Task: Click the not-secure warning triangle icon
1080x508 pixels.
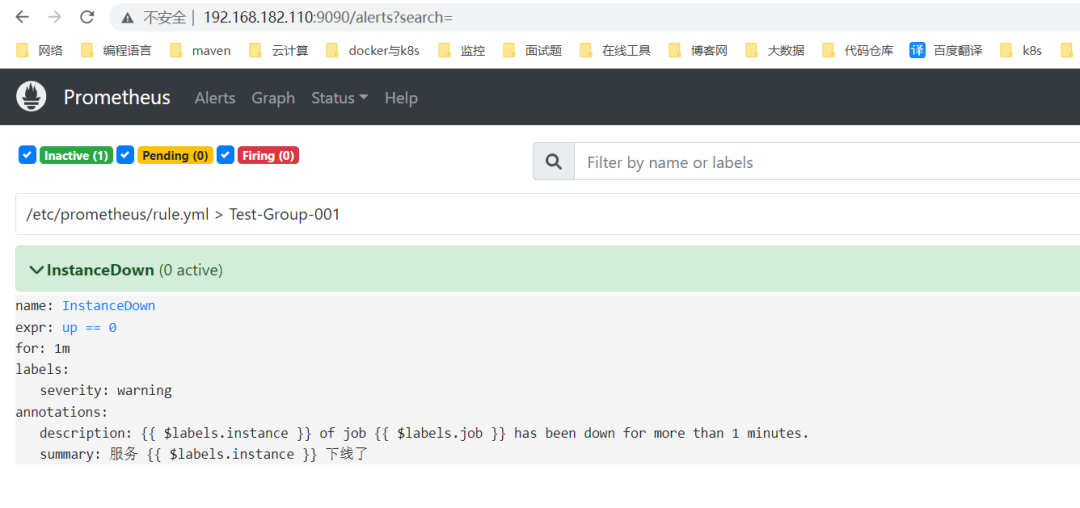Action: 127,17
